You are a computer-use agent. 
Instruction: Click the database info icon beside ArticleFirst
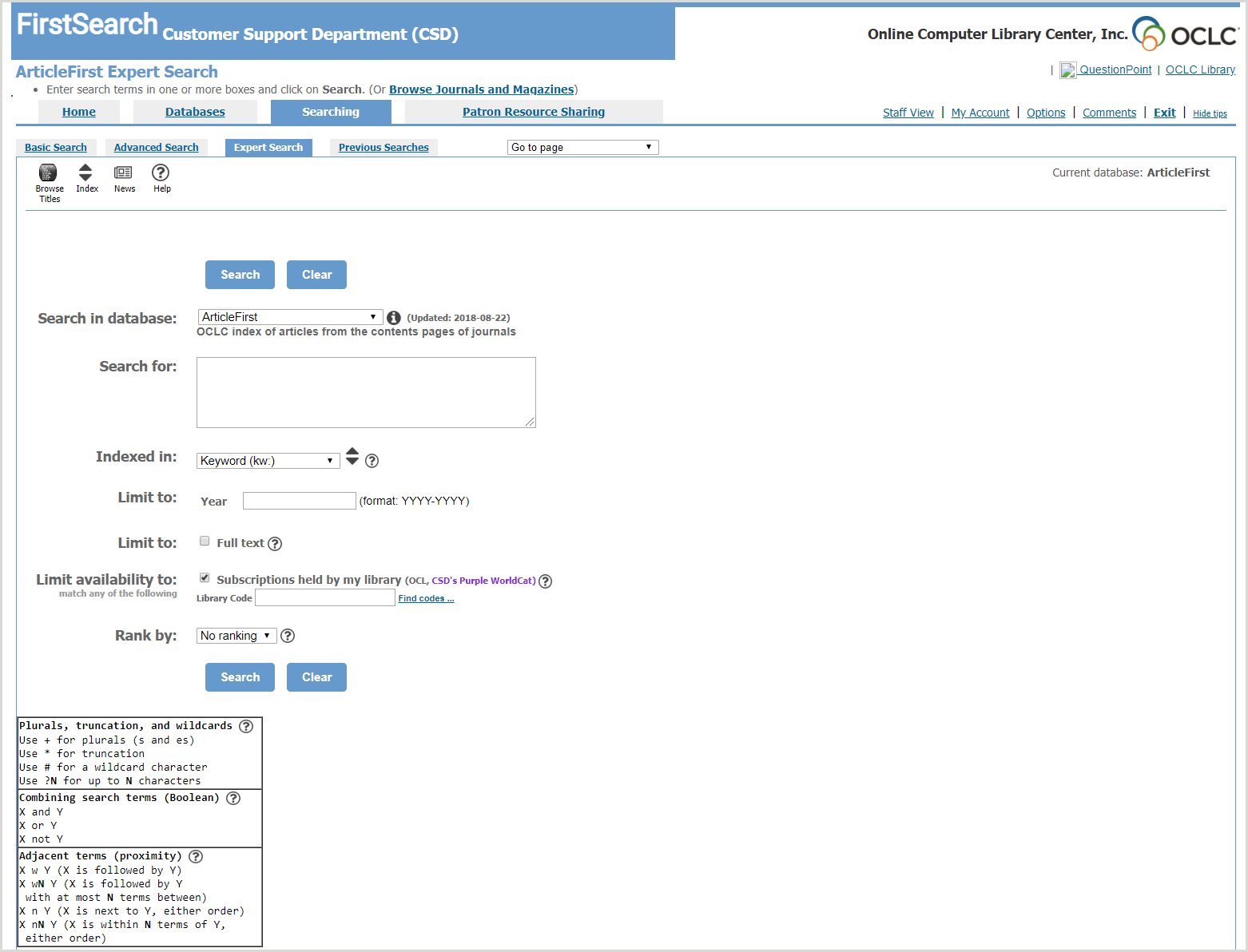click(x=394, y=318)
